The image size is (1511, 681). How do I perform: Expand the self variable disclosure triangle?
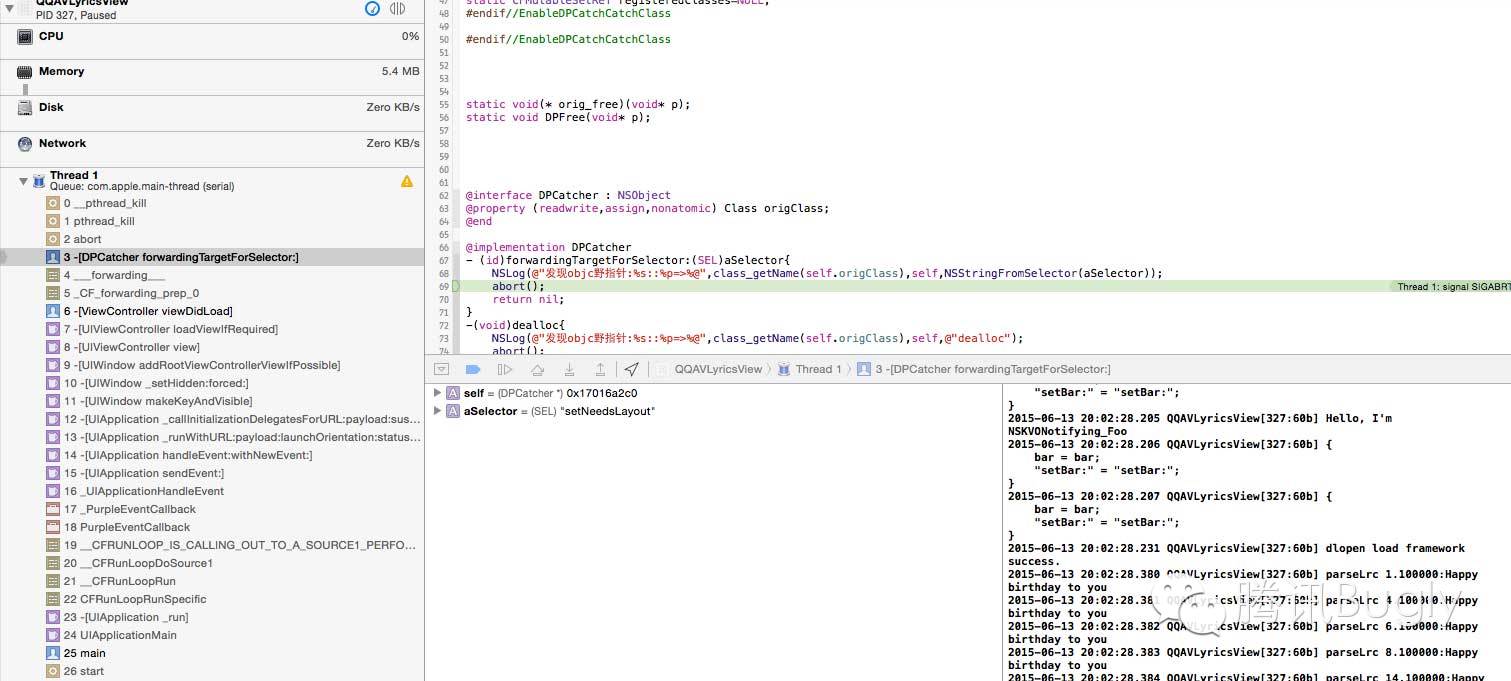437,393
